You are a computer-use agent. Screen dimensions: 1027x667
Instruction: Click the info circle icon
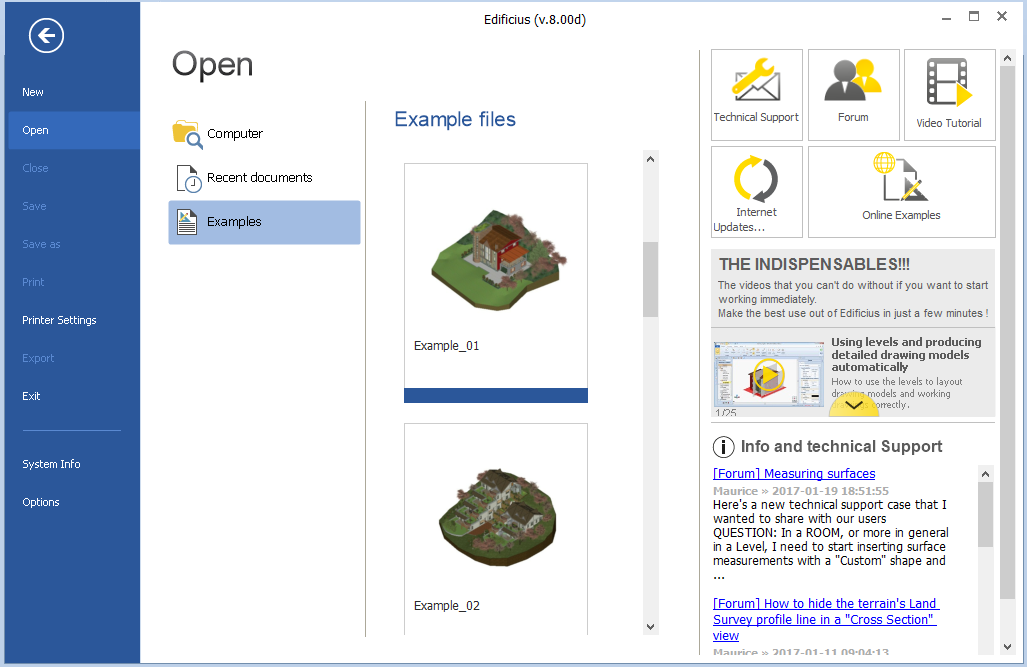click(723, 447)
